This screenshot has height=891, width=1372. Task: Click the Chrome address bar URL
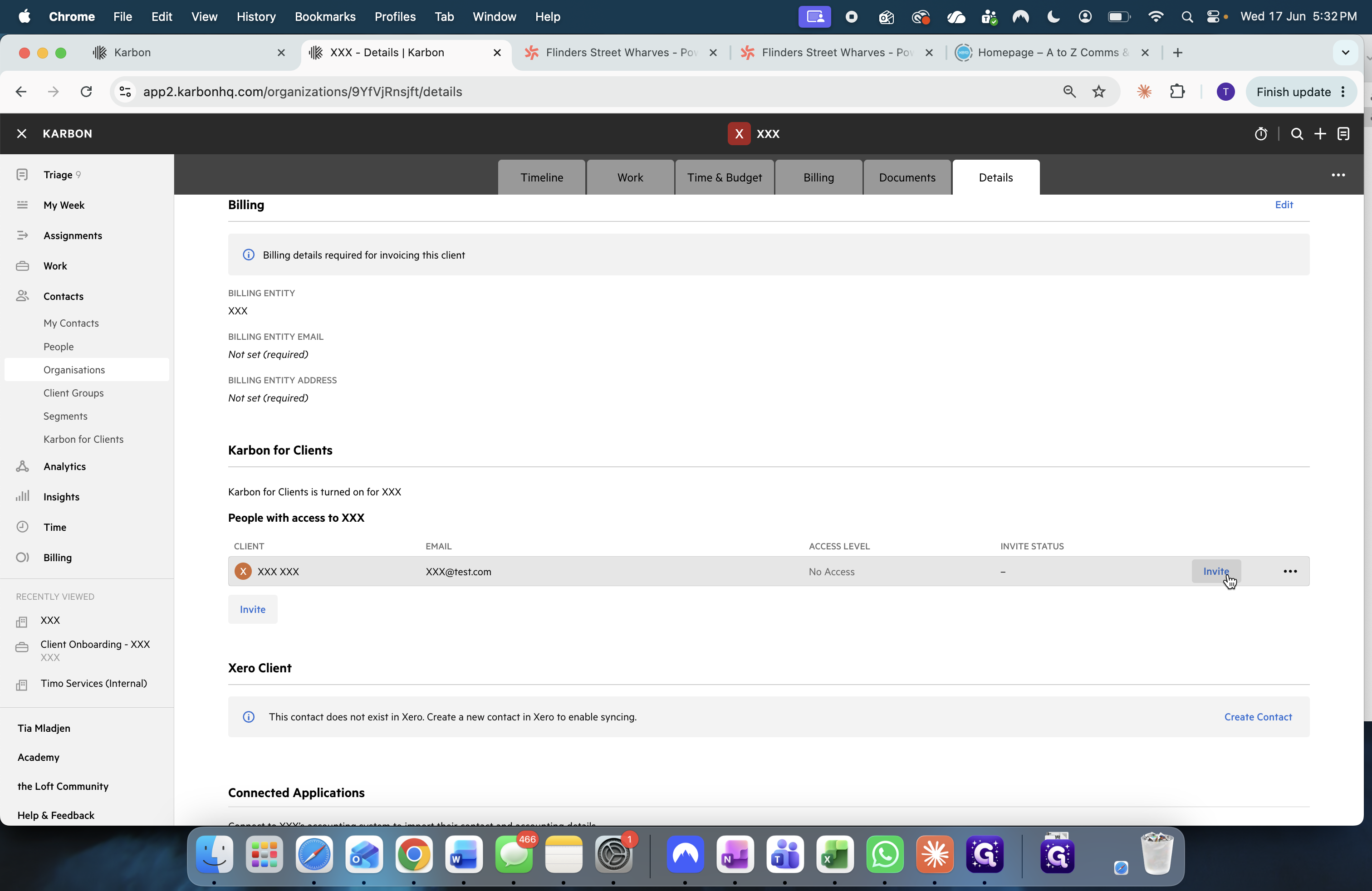[x=303, y=92]
